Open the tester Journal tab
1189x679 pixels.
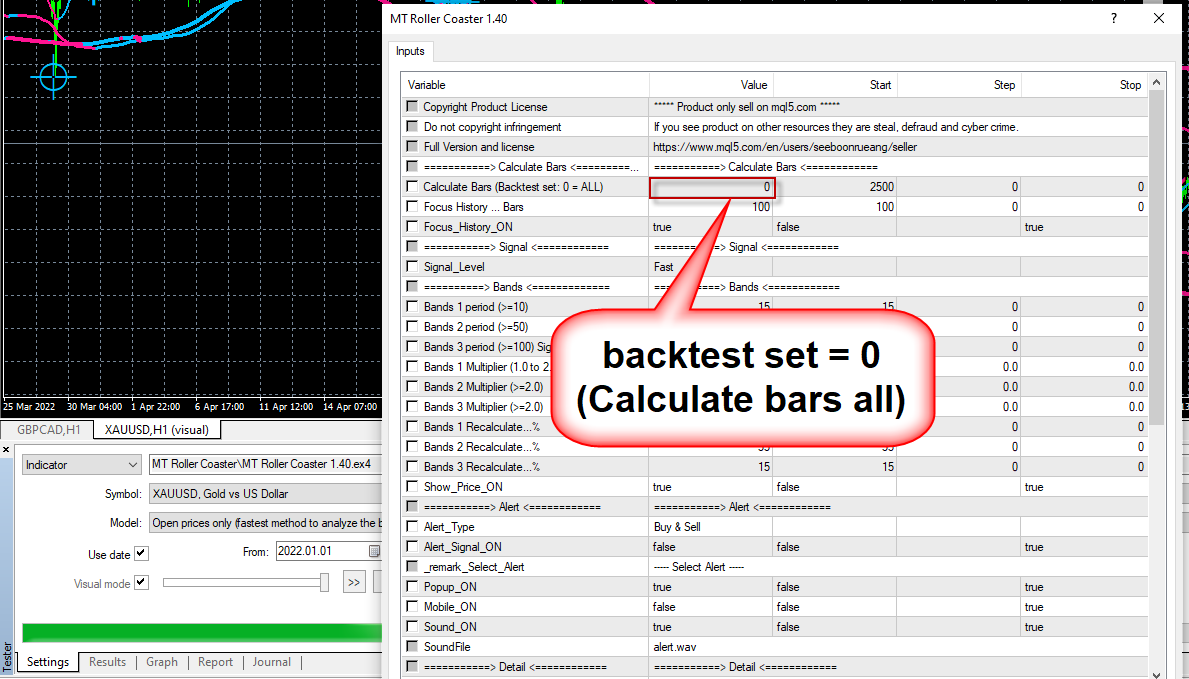(271, 662)
